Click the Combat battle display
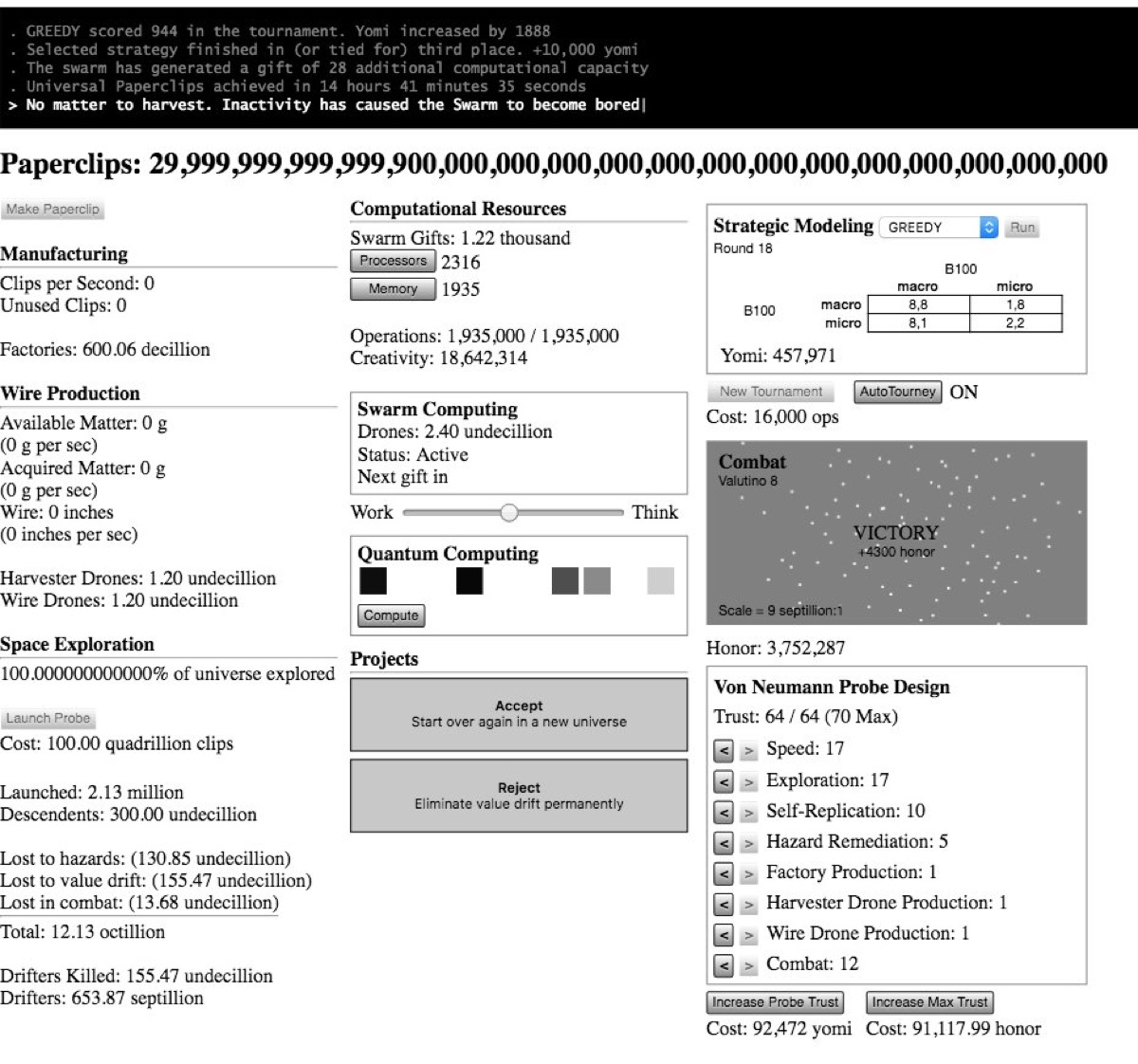The width and height of the screenshot is (1138, 1064). click(896, 532)
